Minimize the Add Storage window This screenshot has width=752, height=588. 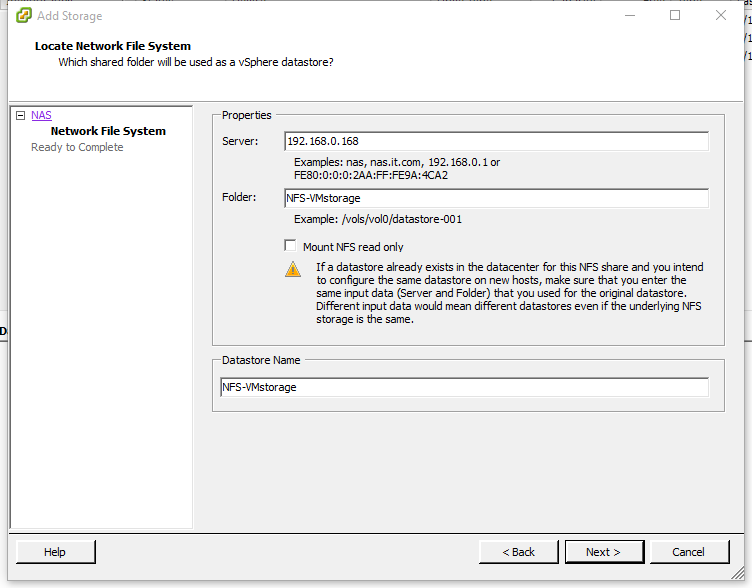629,16
